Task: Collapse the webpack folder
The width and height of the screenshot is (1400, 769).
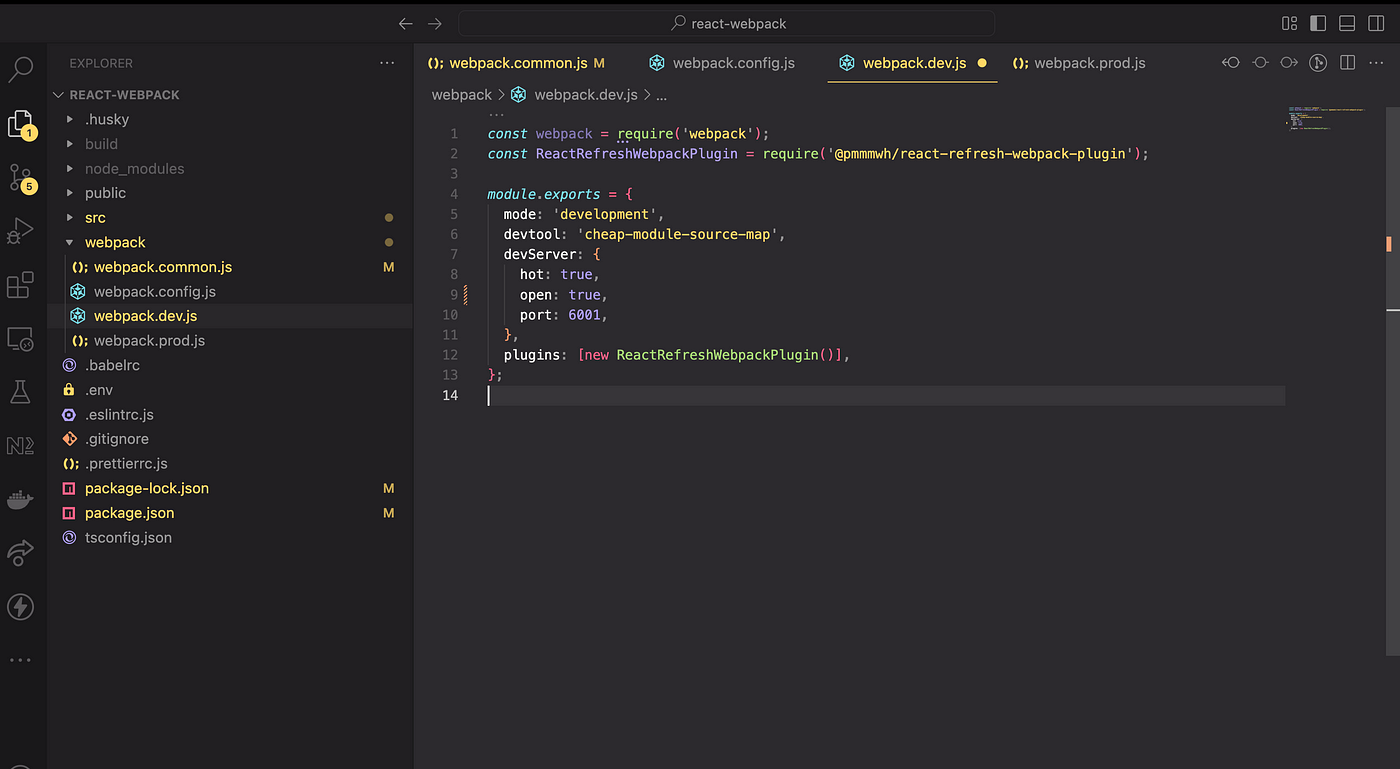Action: click(x=115, y=242)
